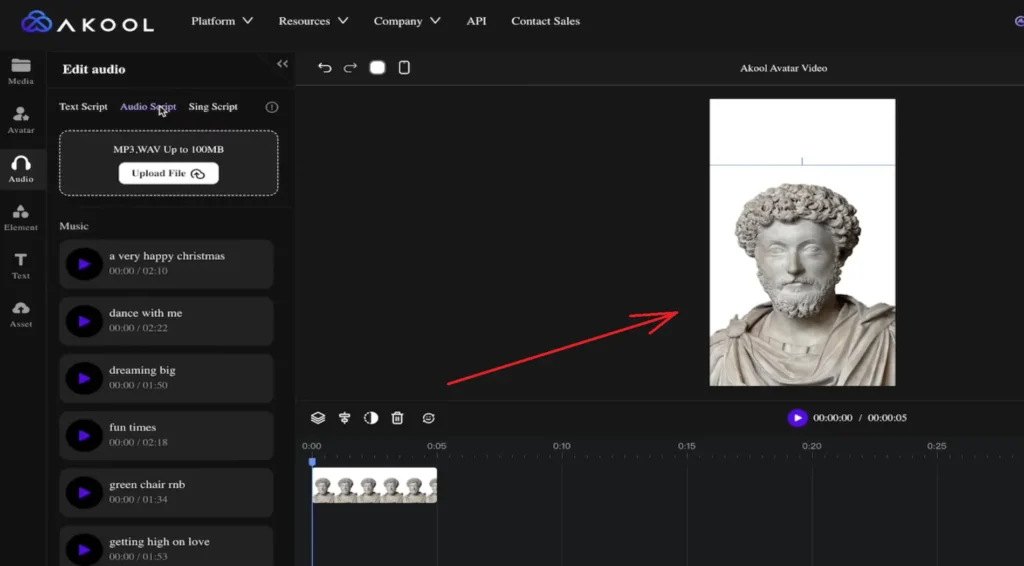
Task: Switch to the Audio Script tab
Action: (148, 106)
